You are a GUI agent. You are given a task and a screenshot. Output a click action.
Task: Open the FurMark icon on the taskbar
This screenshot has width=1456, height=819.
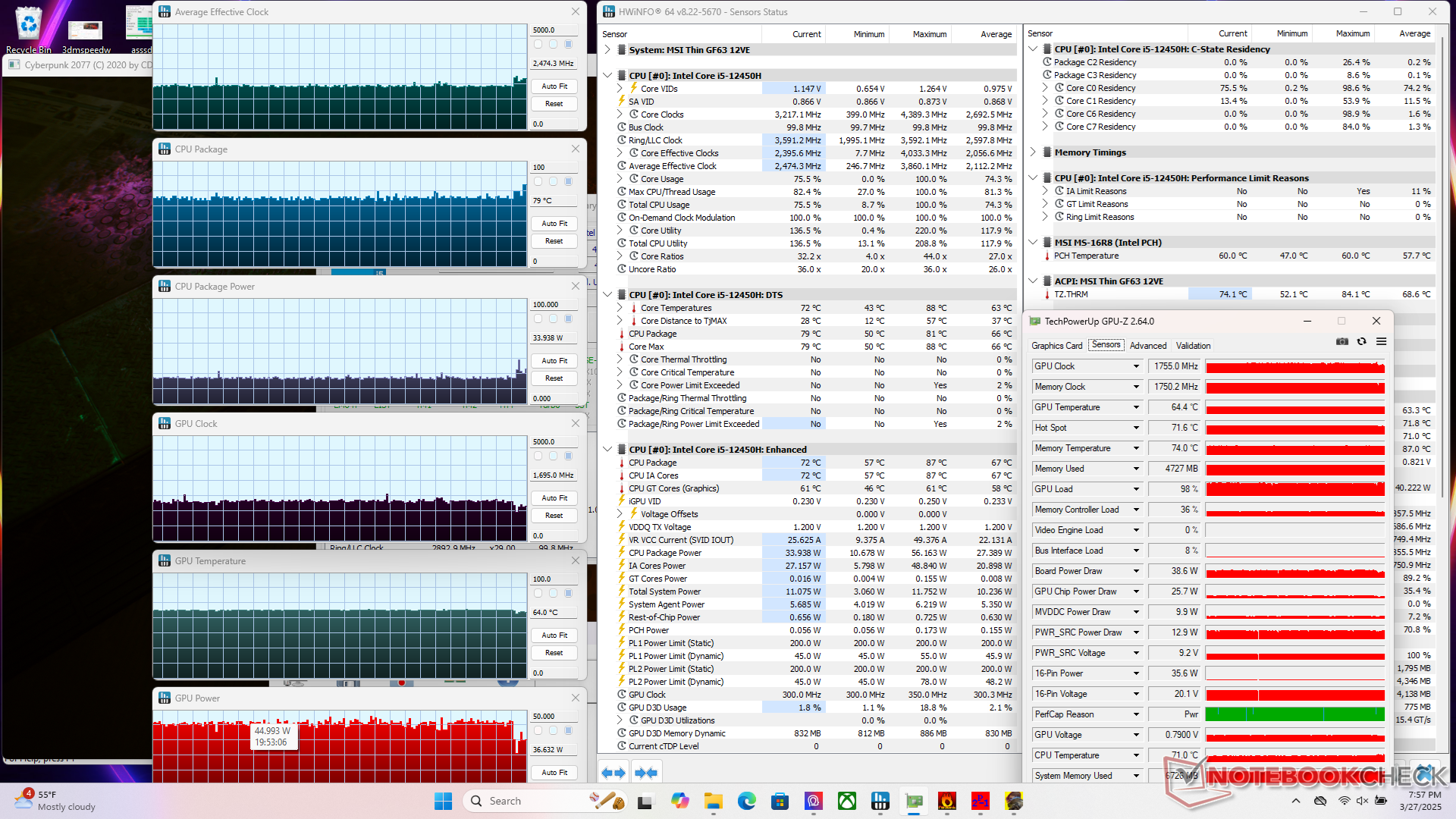pos(946,801)
